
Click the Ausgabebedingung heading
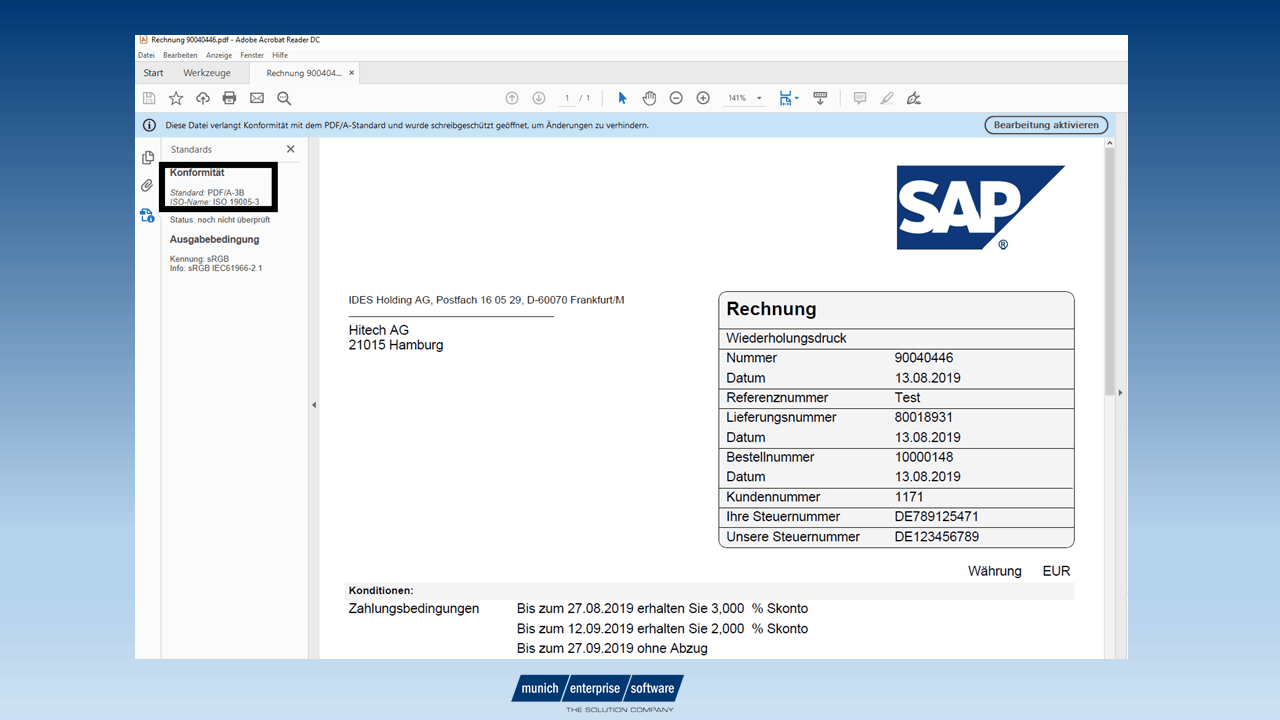[x=214, y=239]
